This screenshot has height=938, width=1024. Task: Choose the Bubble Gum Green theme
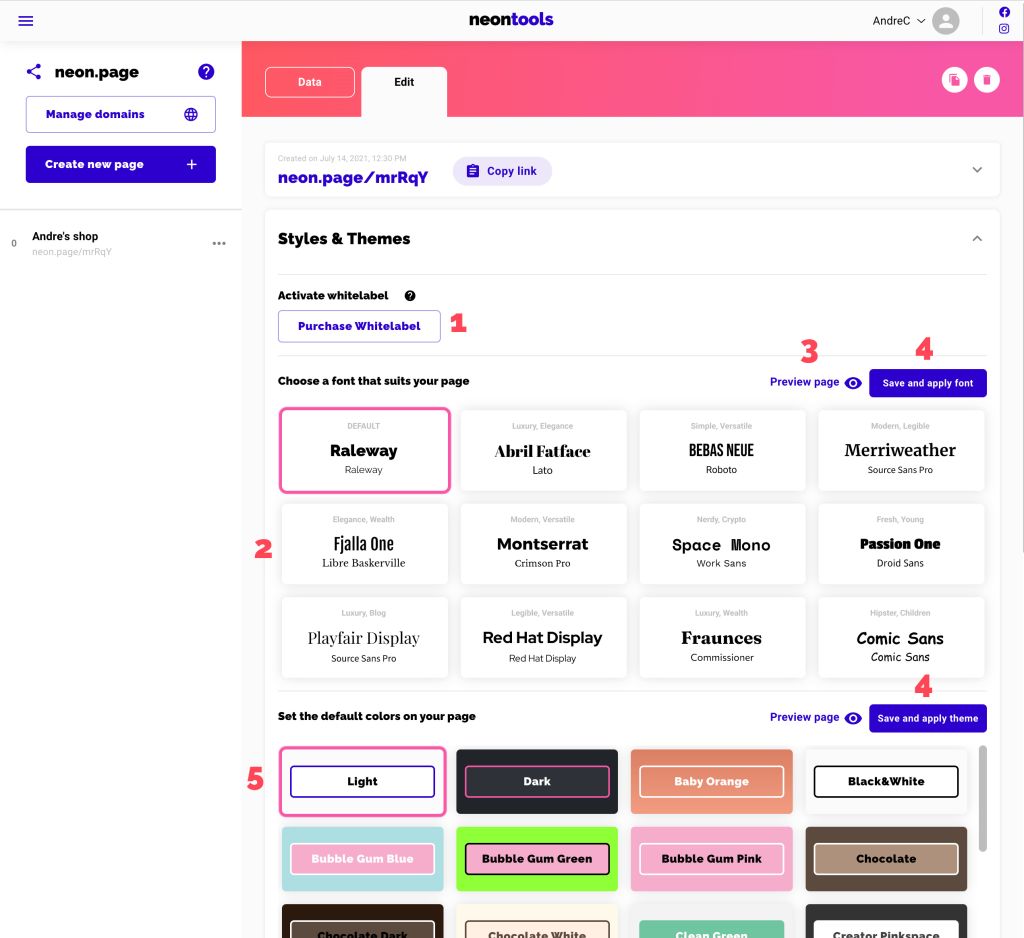coord(537,859)
